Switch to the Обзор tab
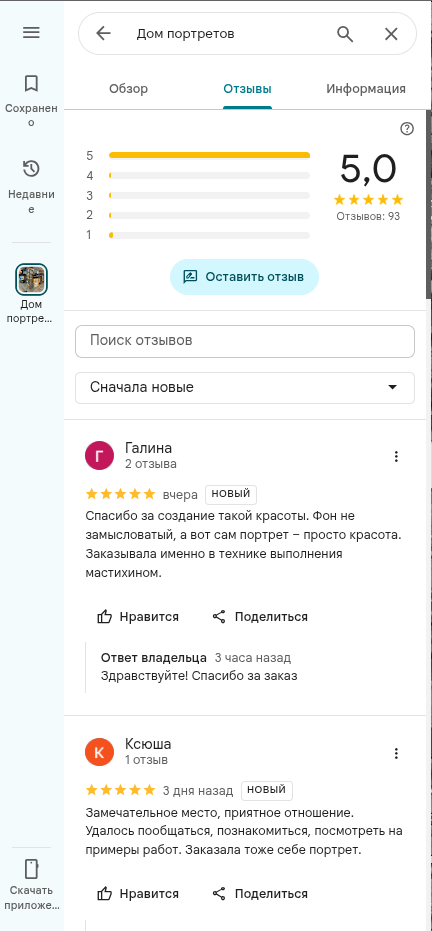 click(129, 89)
